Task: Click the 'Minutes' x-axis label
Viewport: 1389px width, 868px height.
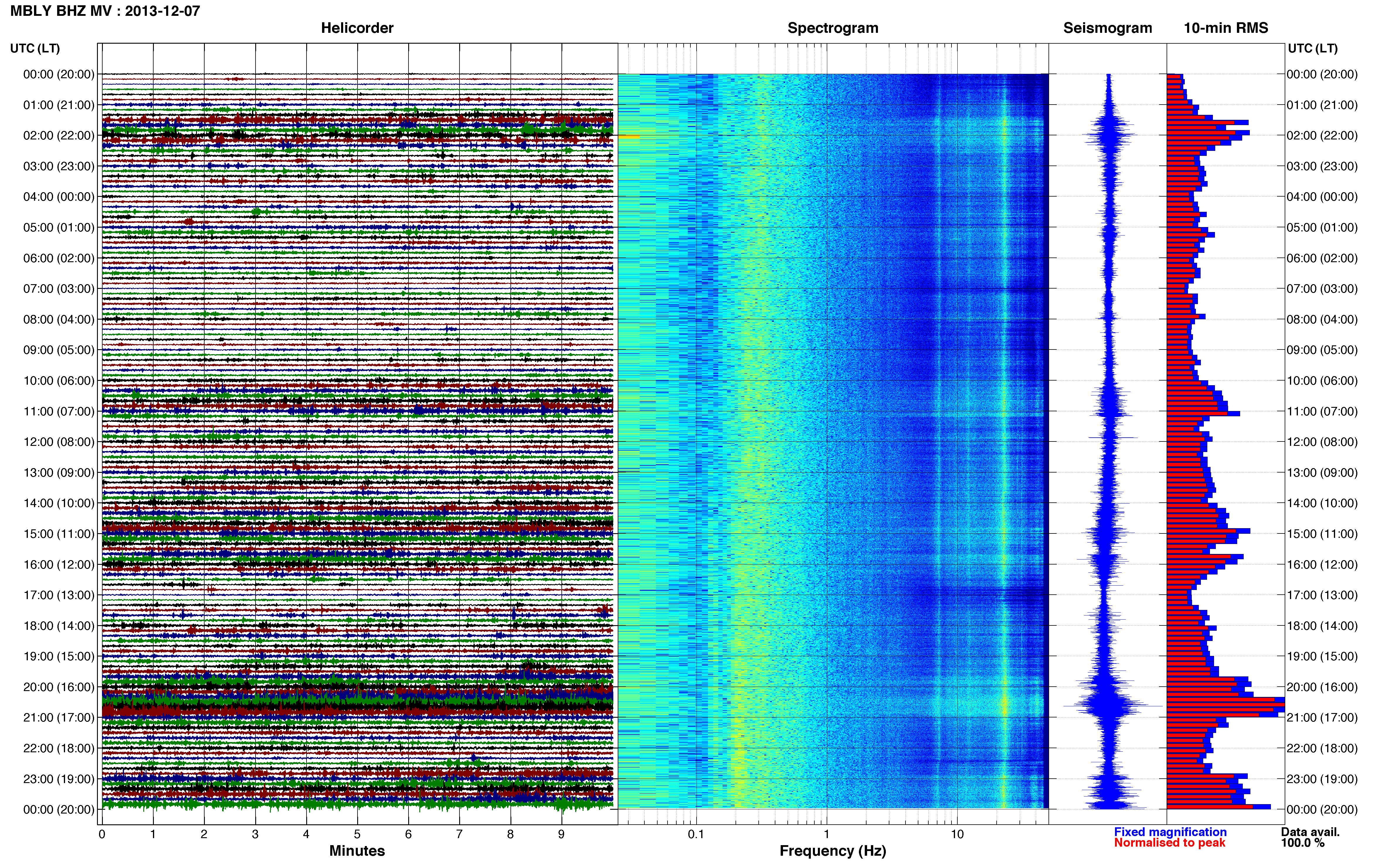Action: point(357,851)
